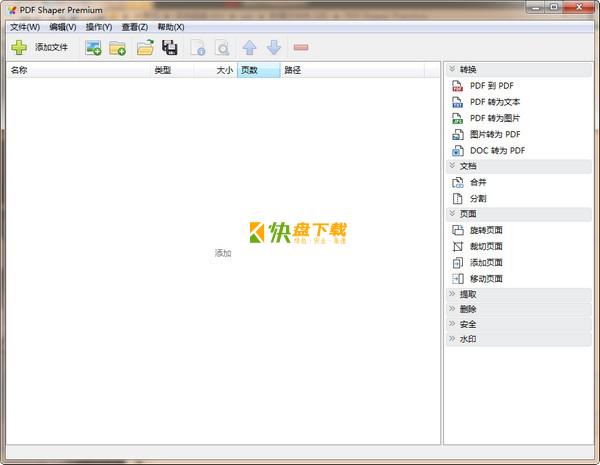Open the 编辑(V) menu

(63, 27)
